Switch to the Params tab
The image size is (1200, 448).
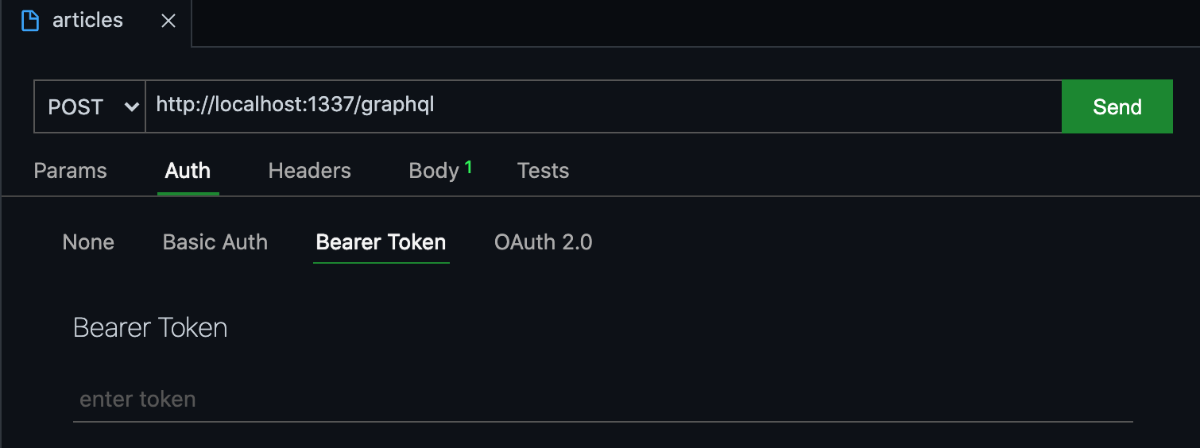pyautogui.click(x=70, y=171)
